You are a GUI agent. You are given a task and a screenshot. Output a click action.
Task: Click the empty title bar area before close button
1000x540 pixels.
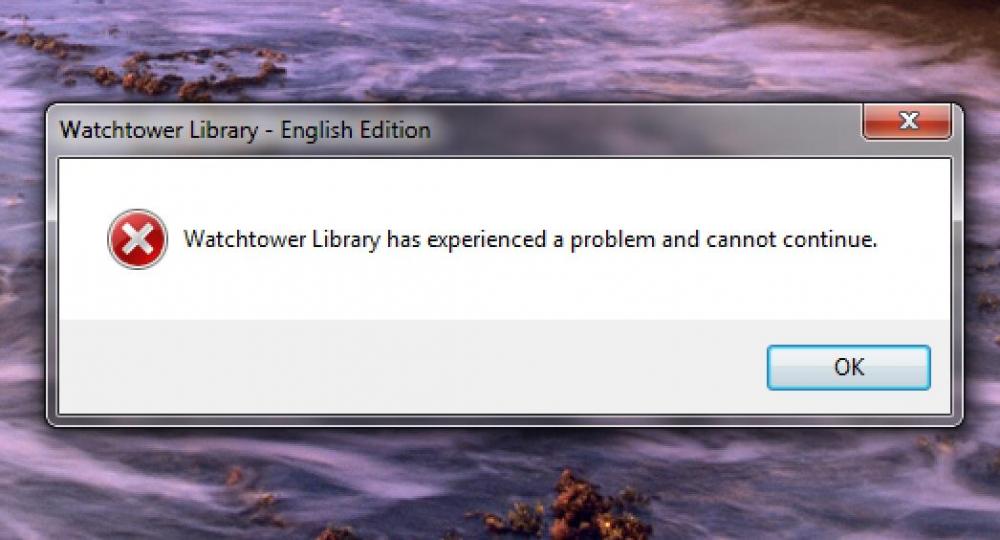pos(644,130)
